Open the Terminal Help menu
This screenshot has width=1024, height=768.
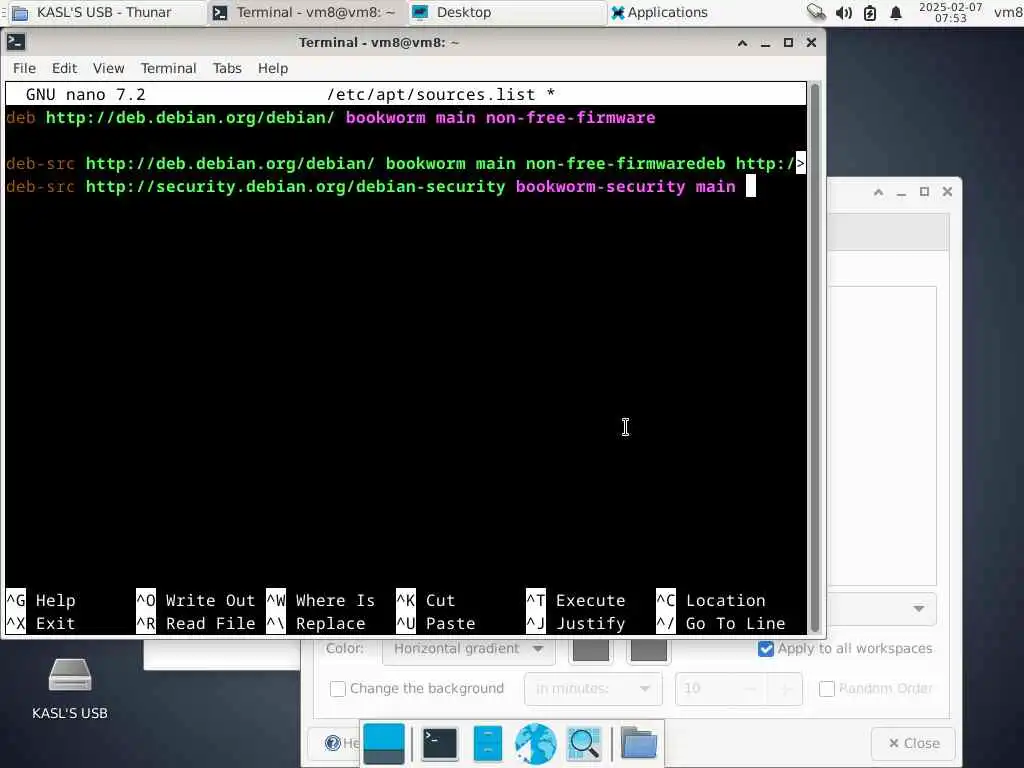(272, 68)
